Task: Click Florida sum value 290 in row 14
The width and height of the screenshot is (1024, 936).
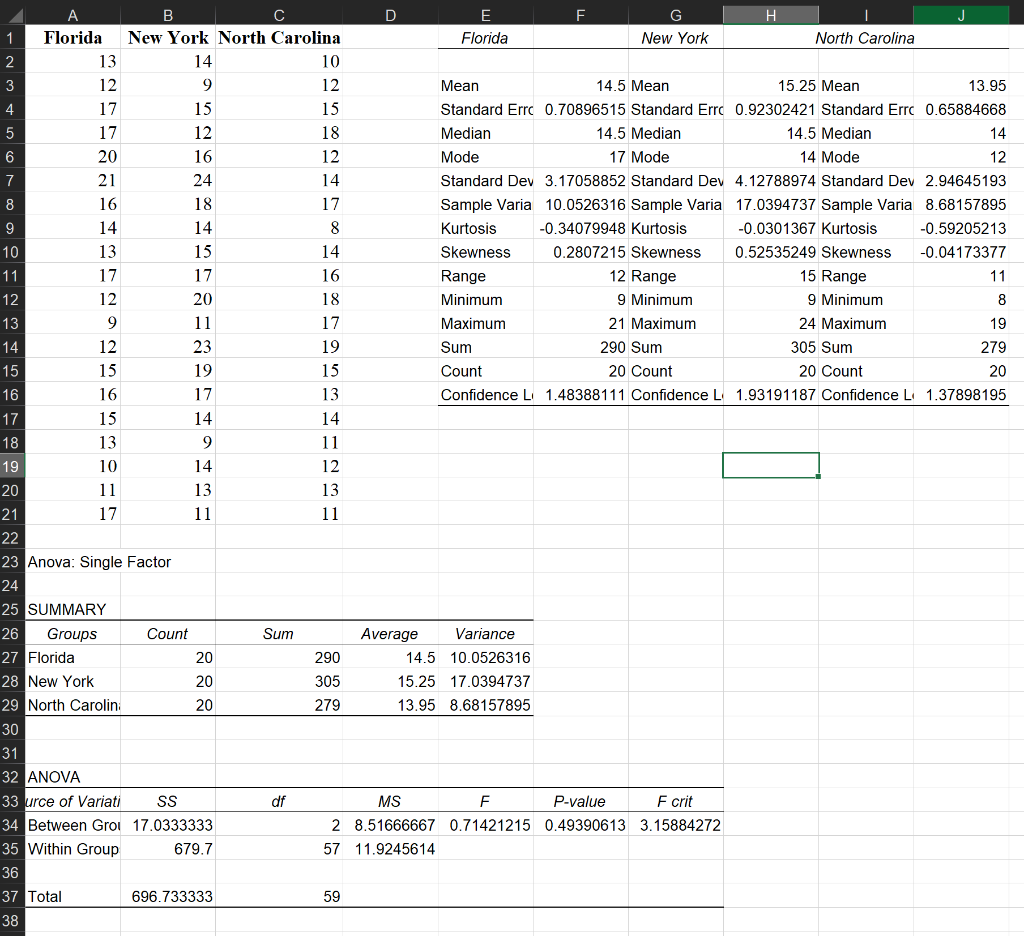Action: click(613, 347)
